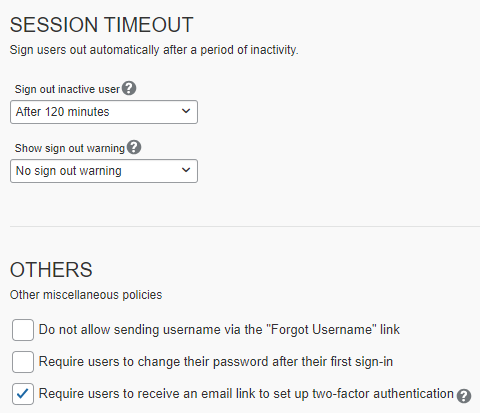480x413 pixels.
Task: Expand the After 120 minutes dropdown
Action: pyautogui.click(x=104, y=112)
